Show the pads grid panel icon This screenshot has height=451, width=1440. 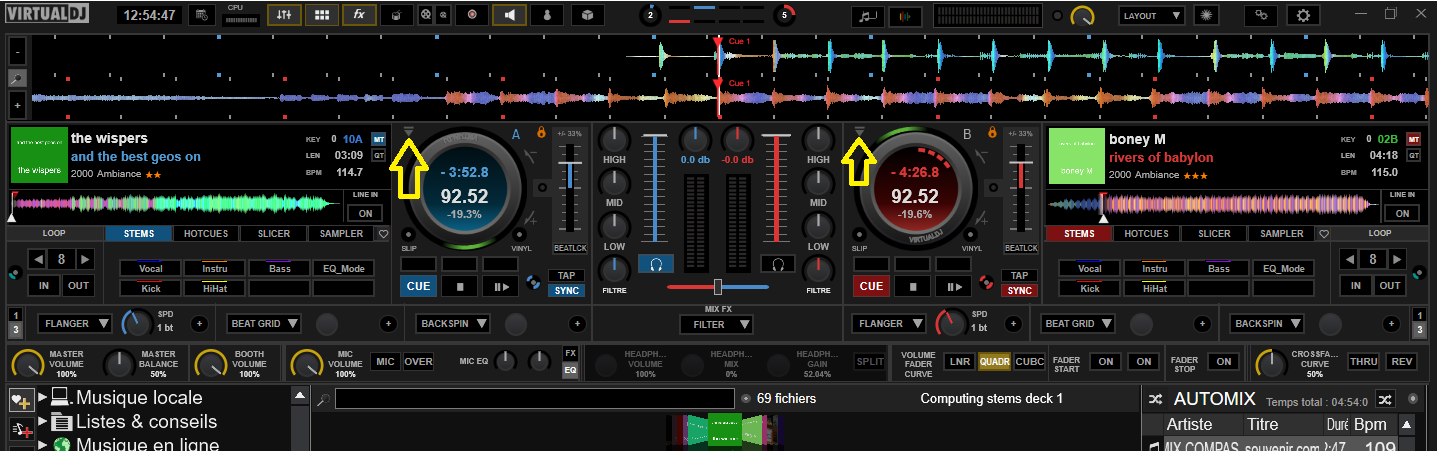(321, 15)
